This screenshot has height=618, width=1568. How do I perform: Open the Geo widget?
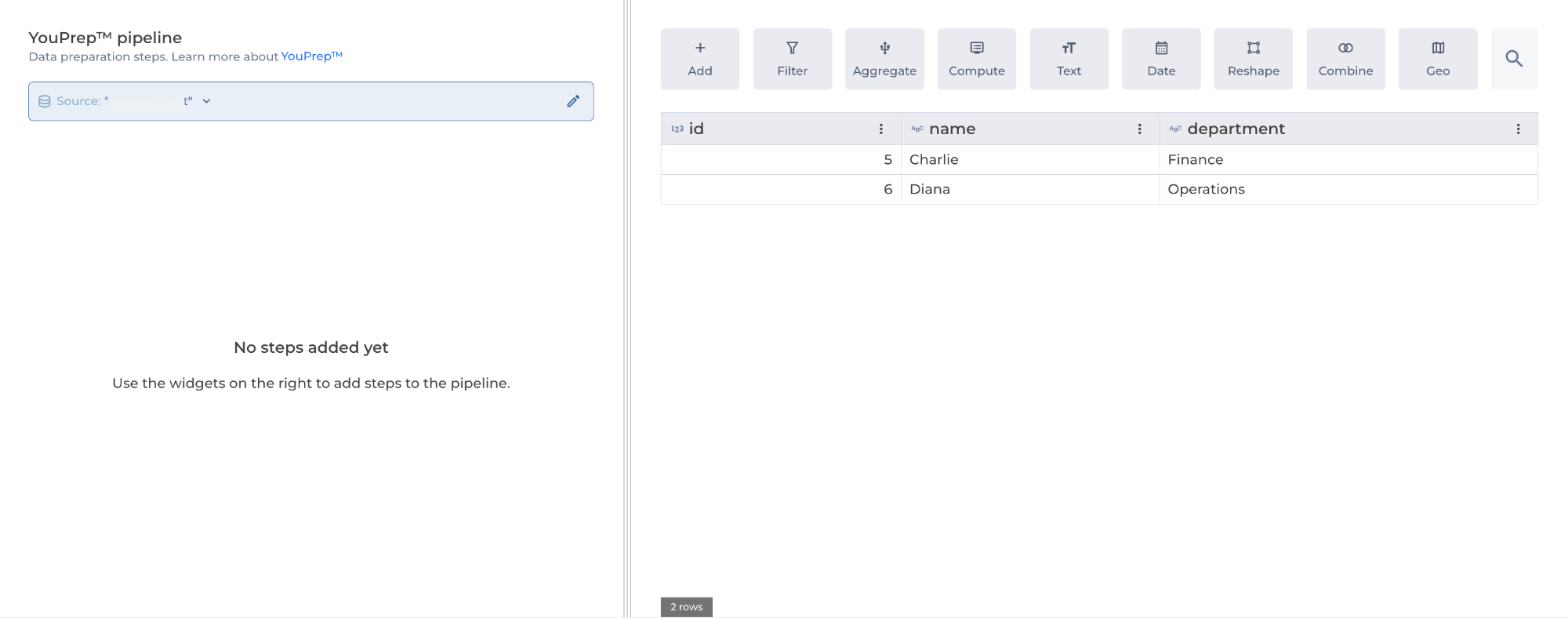click(x=1438, y=59)
